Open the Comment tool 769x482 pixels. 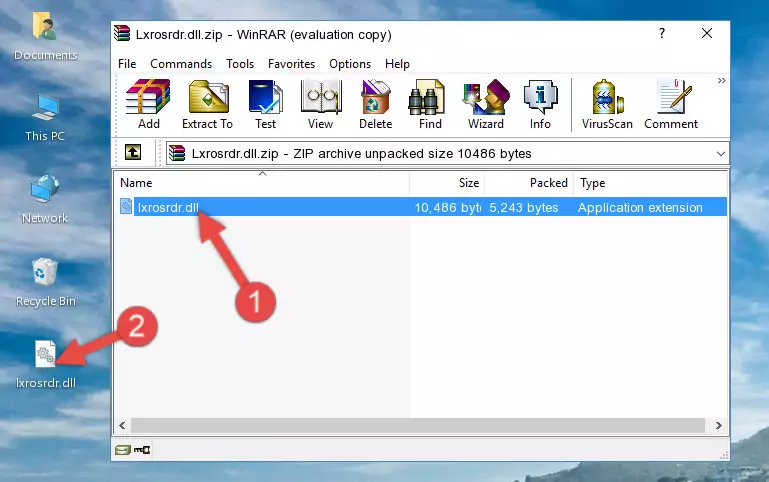[x=671, y=104]
